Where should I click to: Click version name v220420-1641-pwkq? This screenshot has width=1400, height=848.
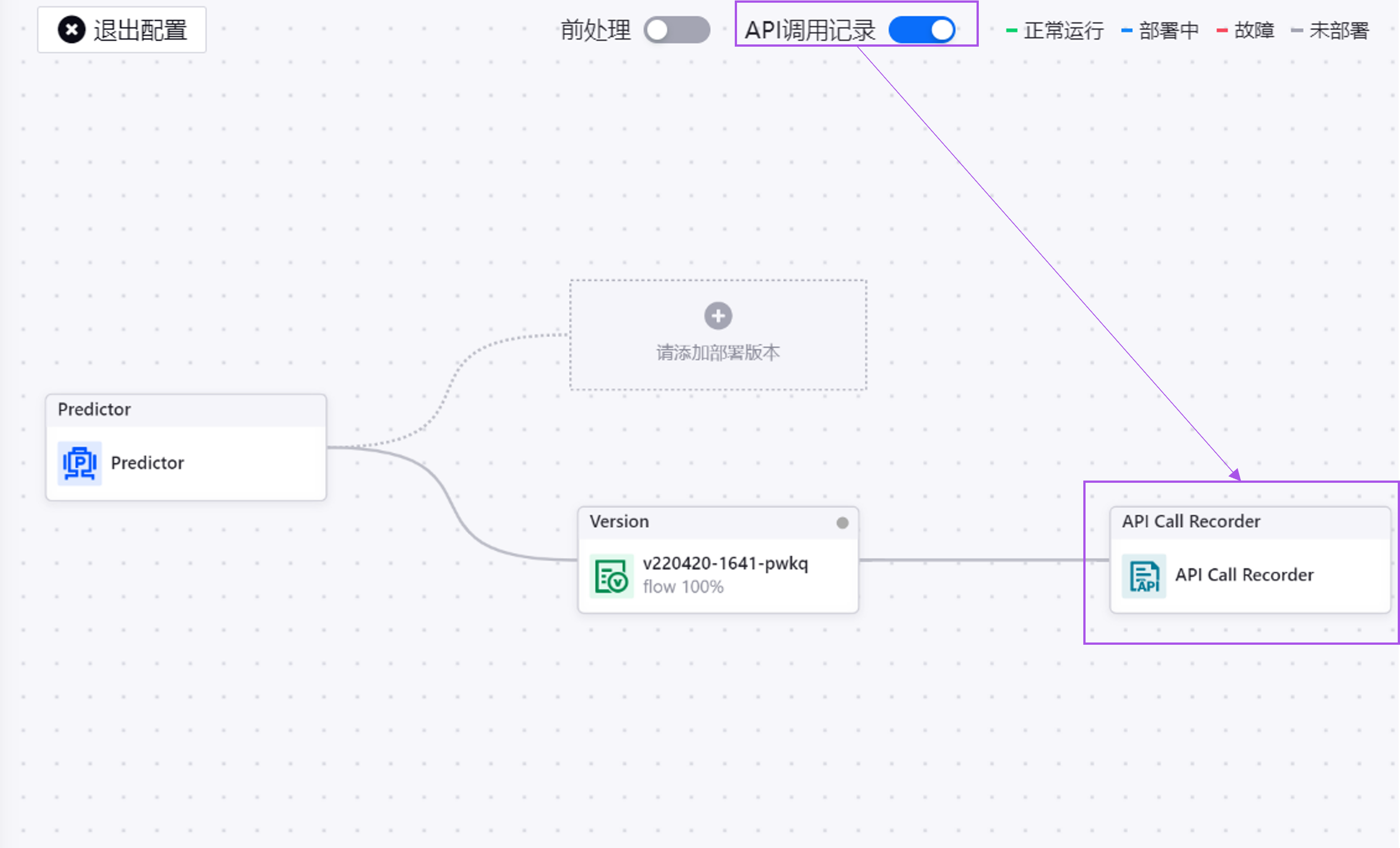click(725, 563)
